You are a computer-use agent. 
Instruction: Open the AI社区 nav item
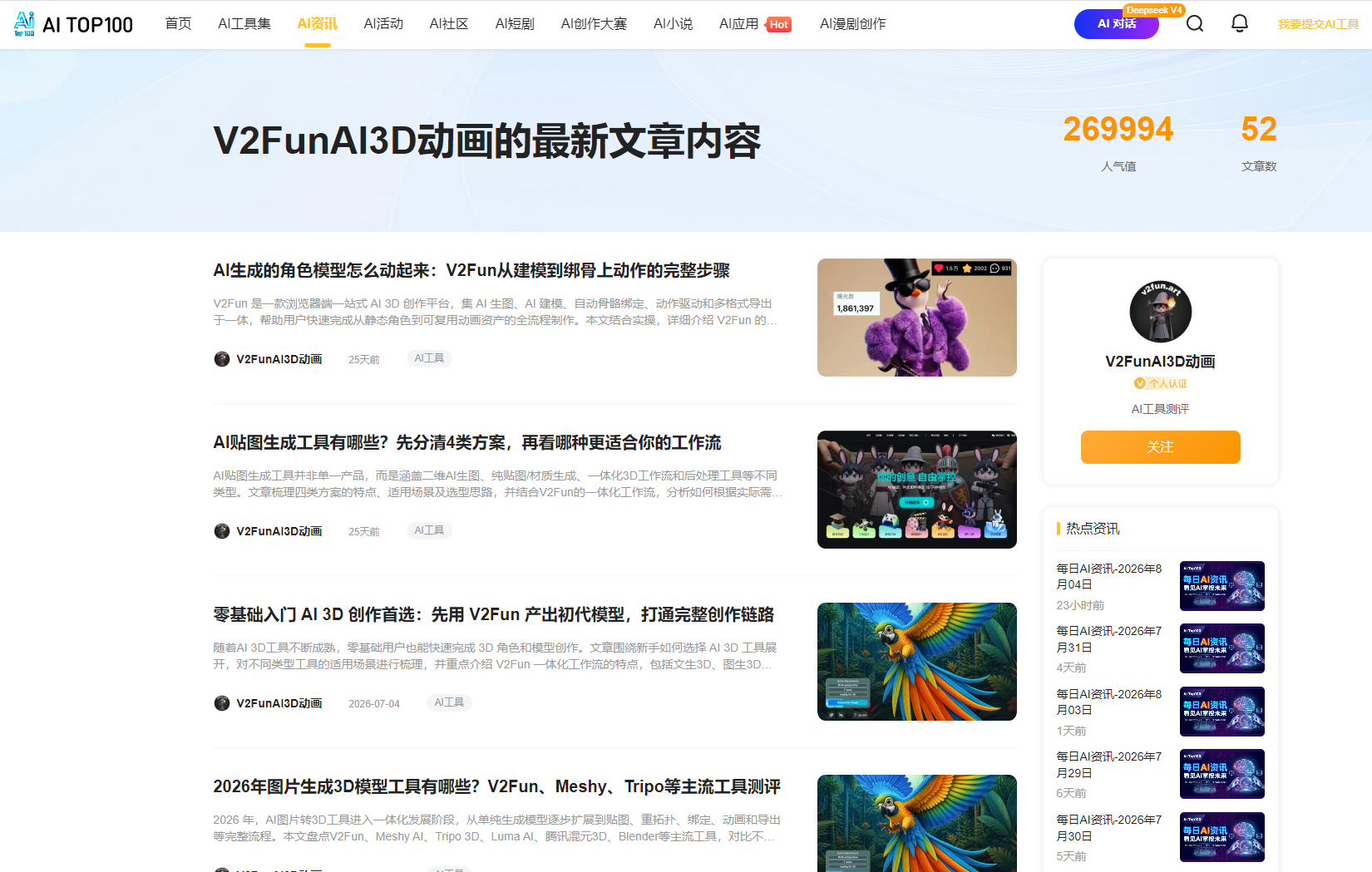pos(449,24)
